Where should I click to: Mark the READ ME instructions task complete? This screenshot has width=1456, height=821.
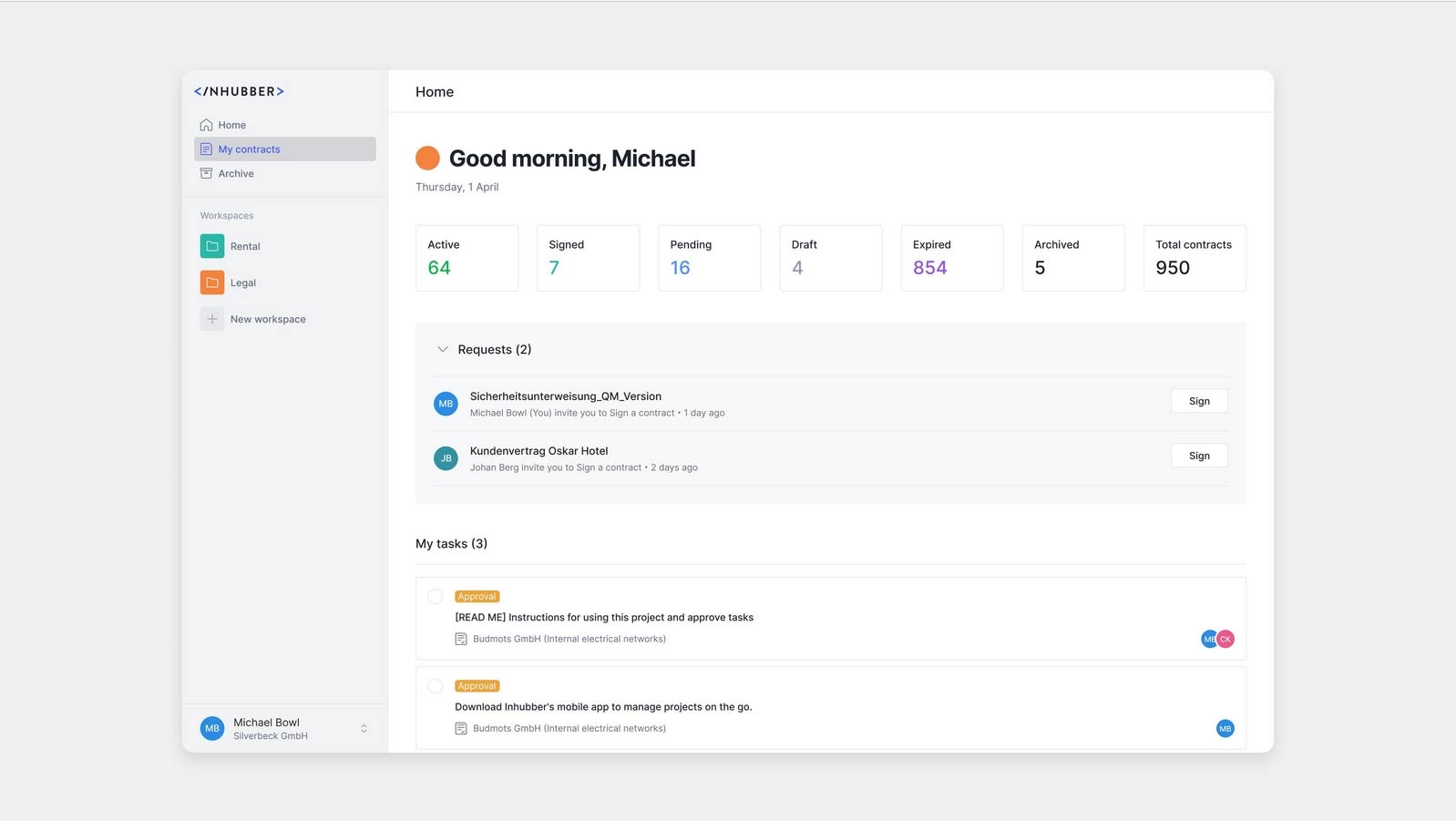[x=436, y=597]
